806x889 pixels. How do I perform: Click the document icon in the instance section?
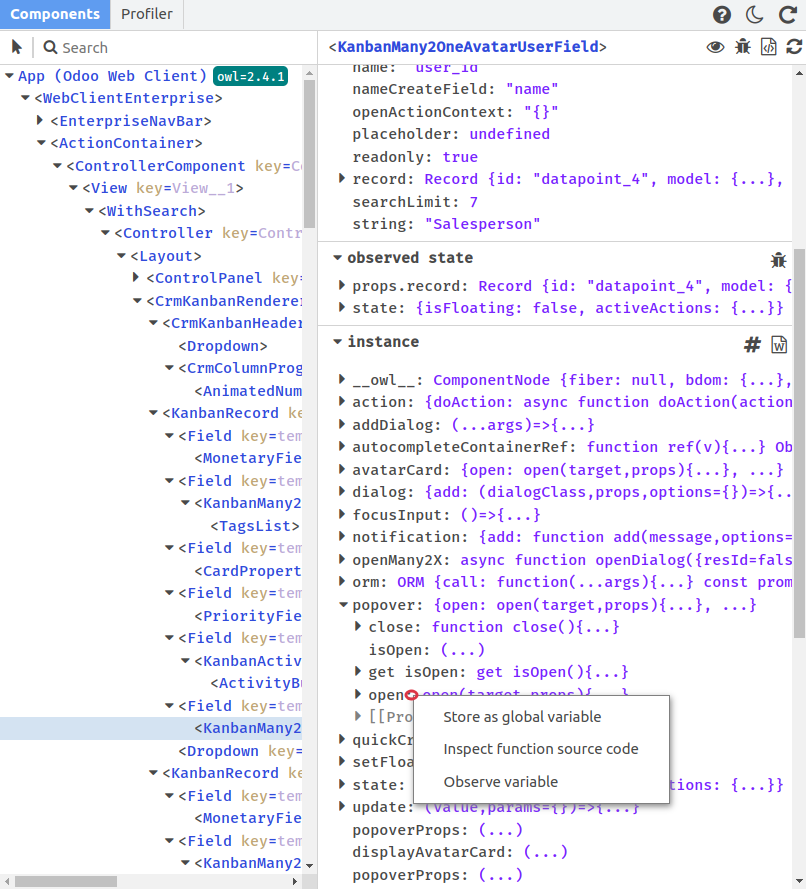[x=779, y=344]
